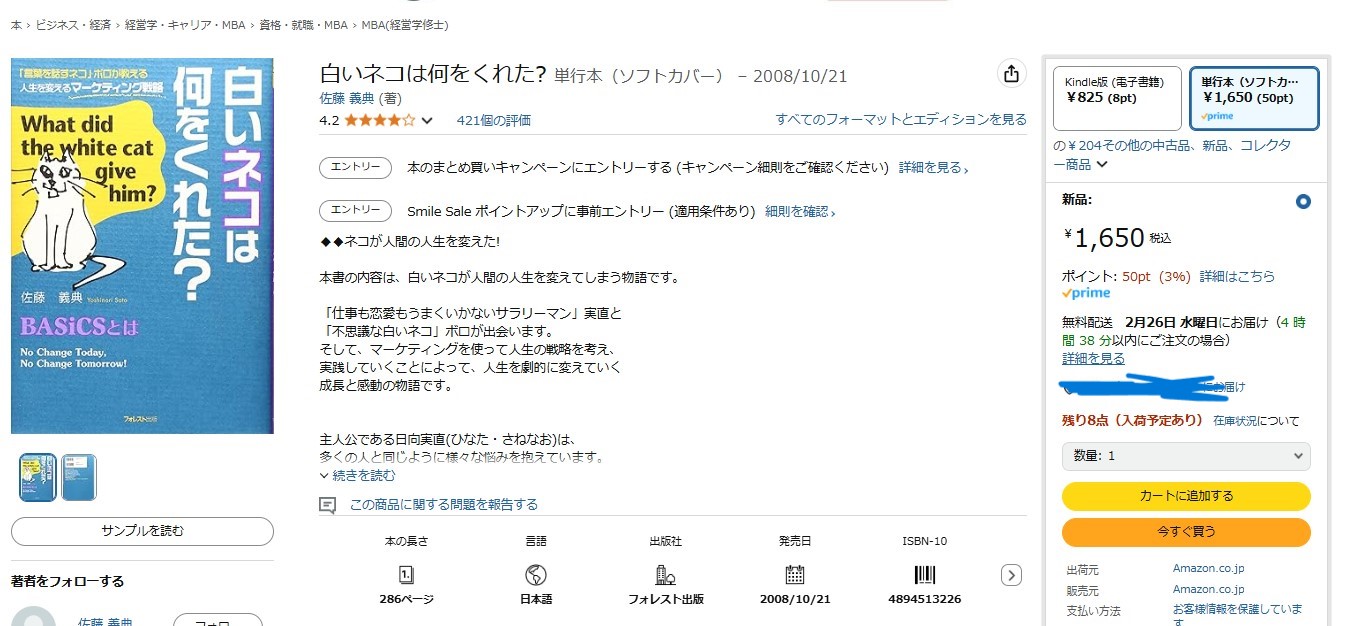Click the report-problem speech bubble icon
The width and height of the screenshot is (1358, 626).
tap(327, 505)
